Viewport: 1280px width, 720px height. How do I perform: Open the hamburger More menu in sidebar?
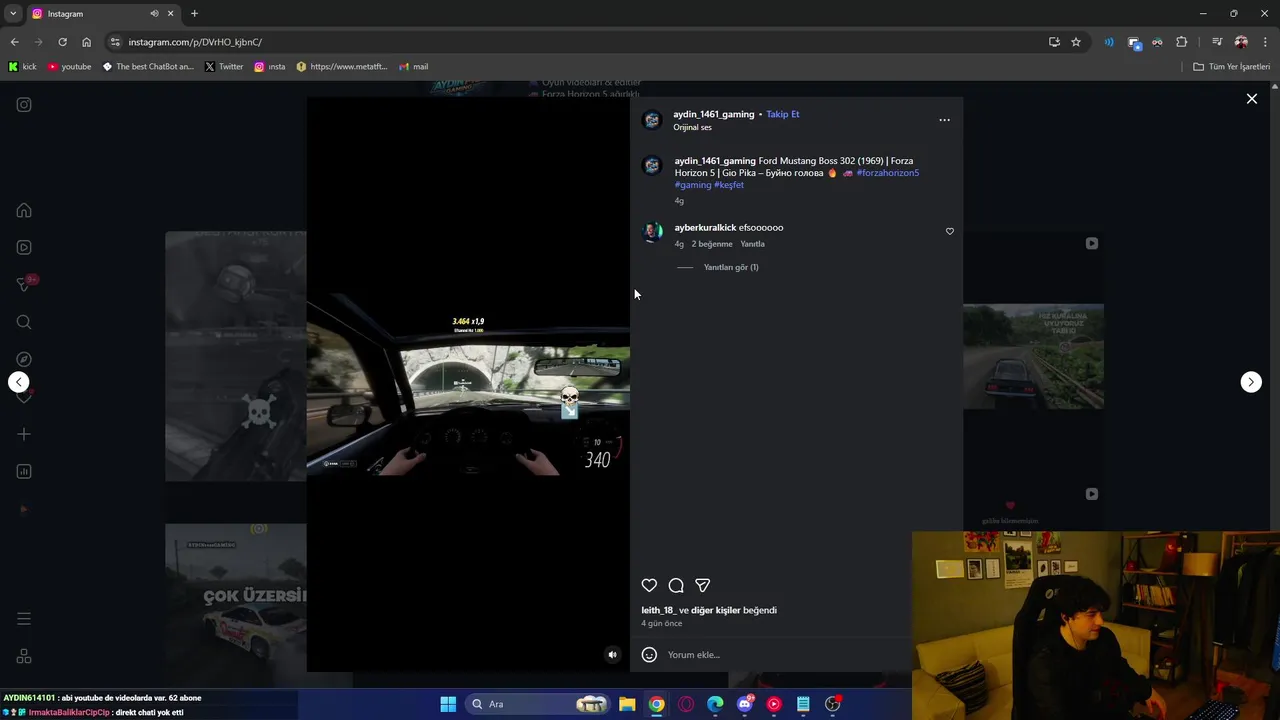[24, 619]
